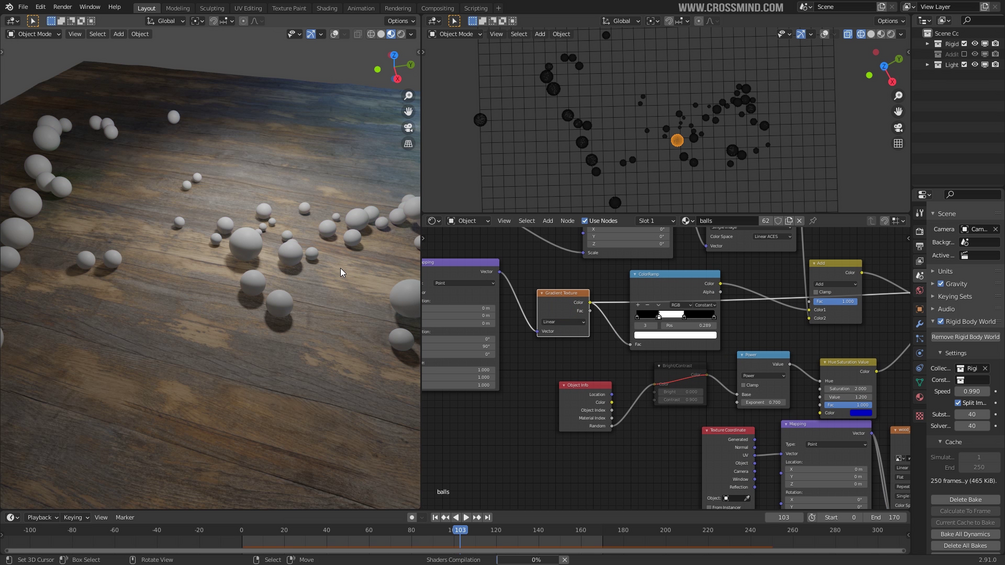The image size is (1005, 565).
Task: Open Output properties tab
Action: point(920,246)
